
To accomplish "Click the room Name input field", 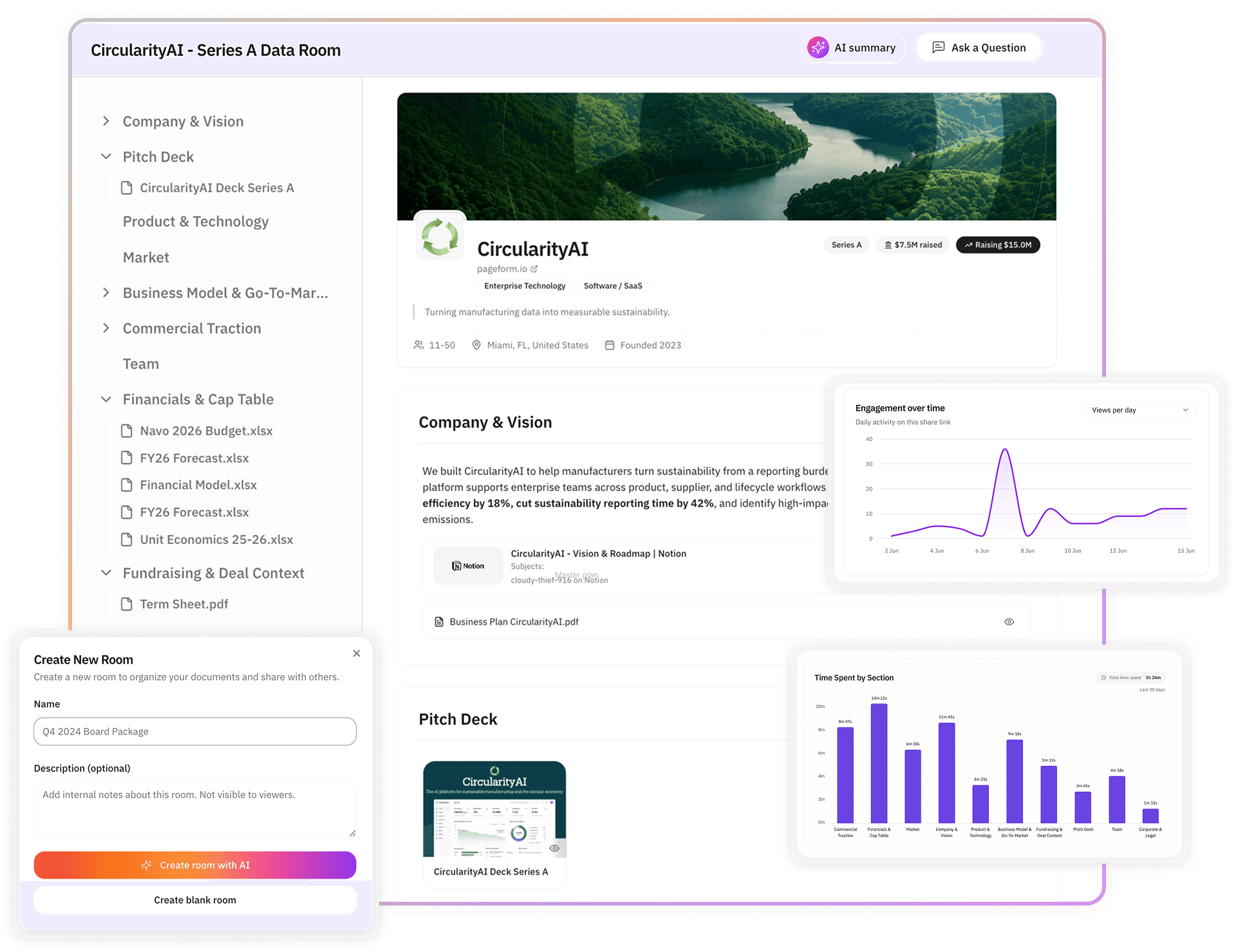I will pyautogui.click(x=195, y=731).
